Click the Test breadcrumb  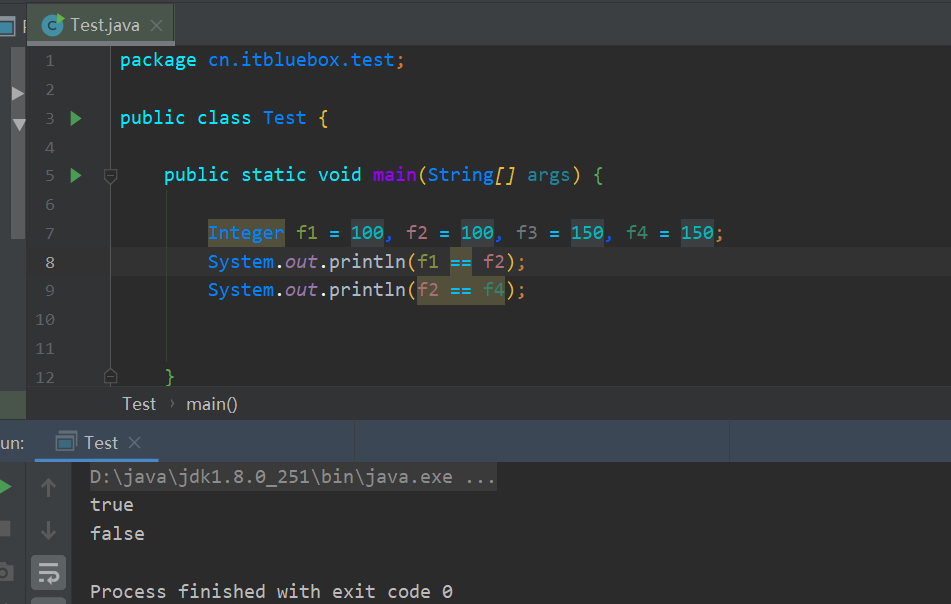click(139, 404)
